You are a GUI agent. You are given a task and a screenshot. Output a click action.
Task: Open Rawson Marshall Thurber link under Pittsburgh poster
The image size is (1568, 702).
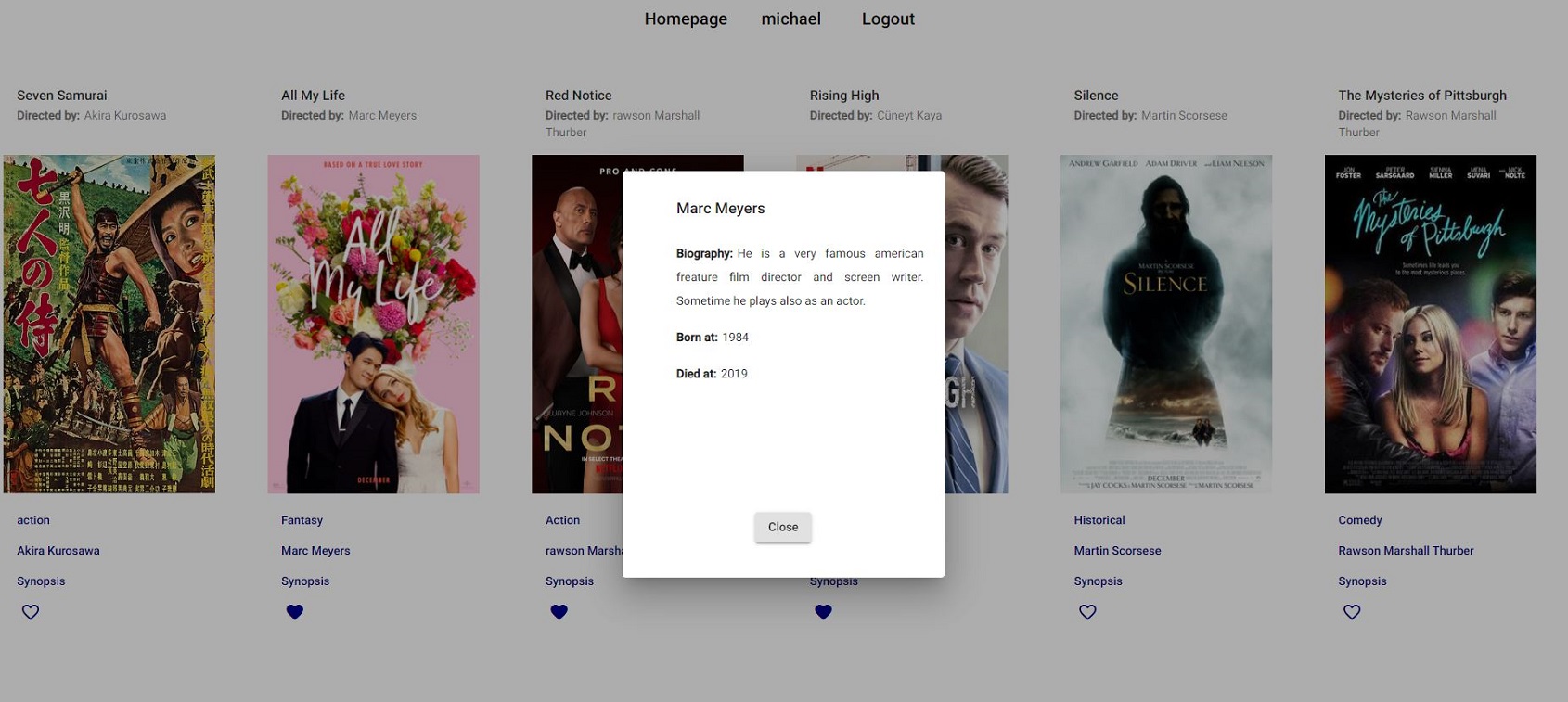click(x=1407, y=551)
